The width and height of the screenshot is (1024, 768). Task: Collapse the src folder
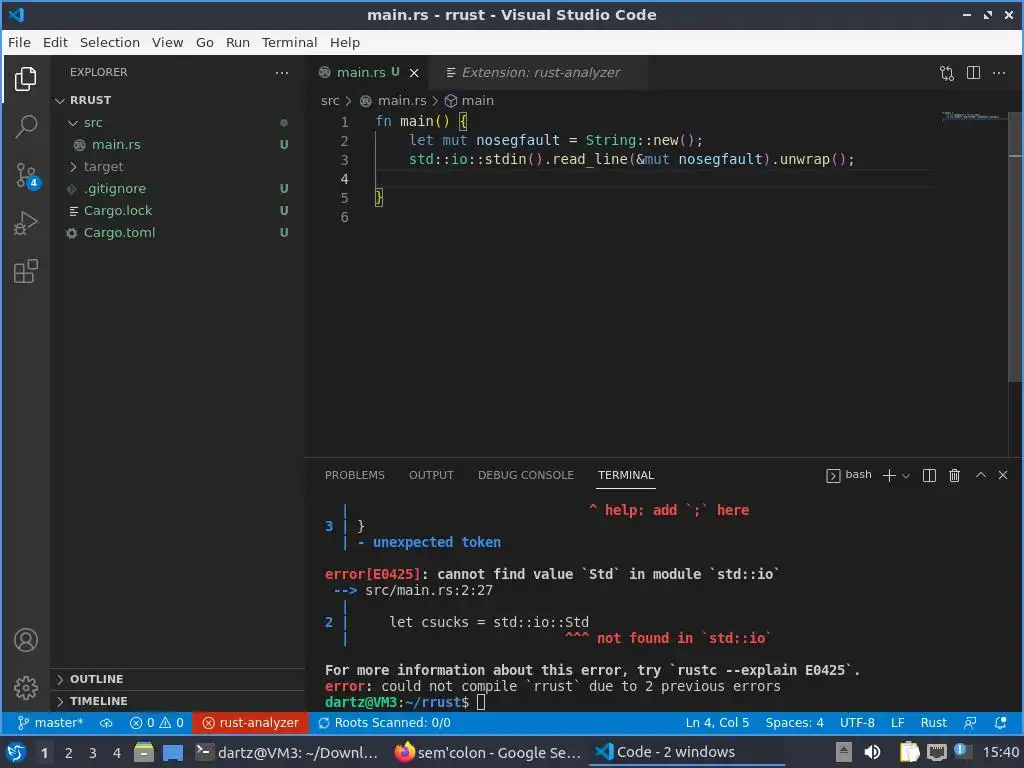[178, 123]
